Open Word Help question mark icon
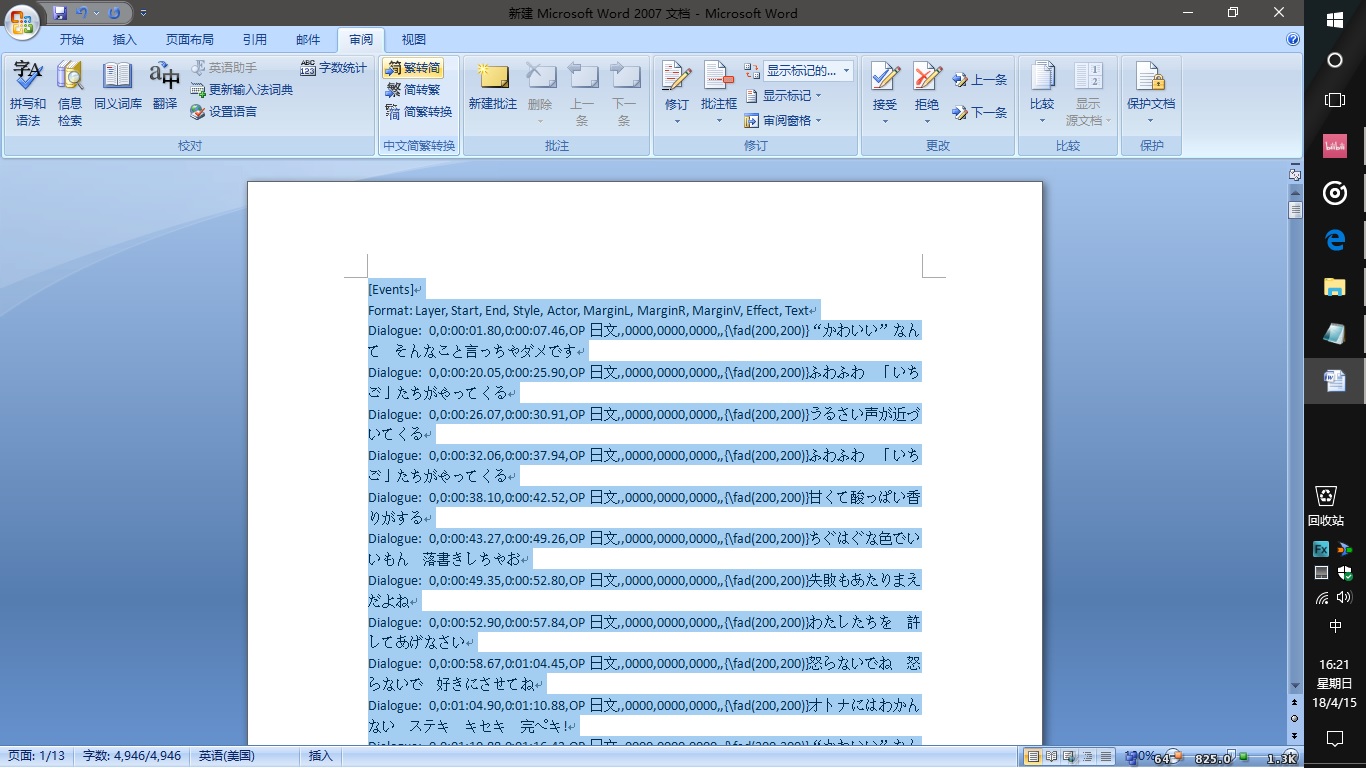Screen dimensions: 1366x768 1293,40
